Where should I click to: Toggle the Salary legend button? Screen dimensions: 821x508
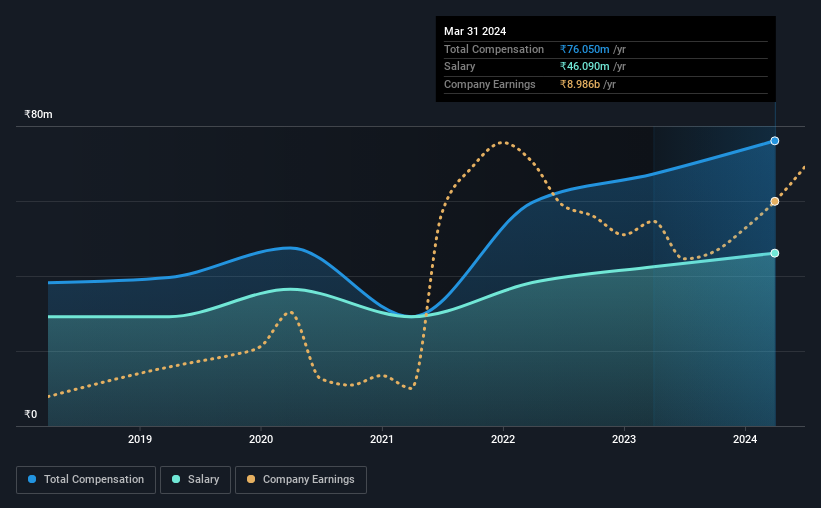pyautogui.click(x=195, y=480)
